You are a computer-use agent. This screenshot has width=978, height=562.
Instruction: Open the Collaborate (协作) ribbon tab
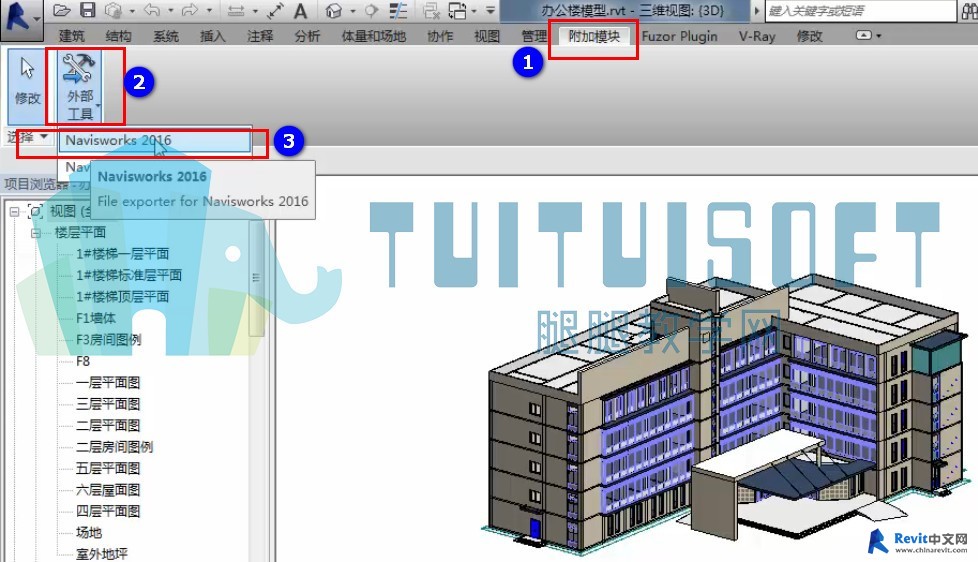pyautogui.click(x=440, y=36)
